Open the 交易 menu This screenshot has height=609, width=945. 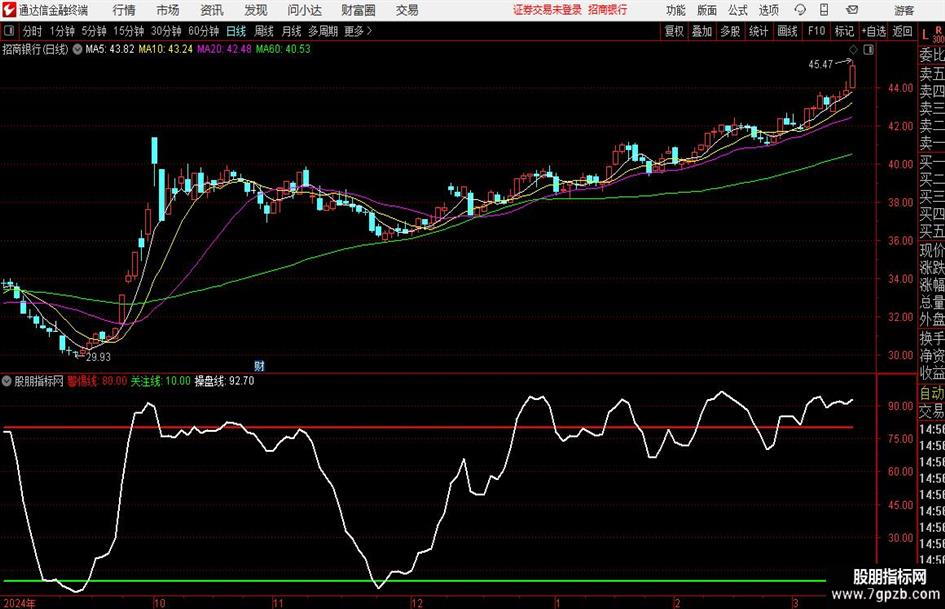pyautogui.click(x=407, y=10)
